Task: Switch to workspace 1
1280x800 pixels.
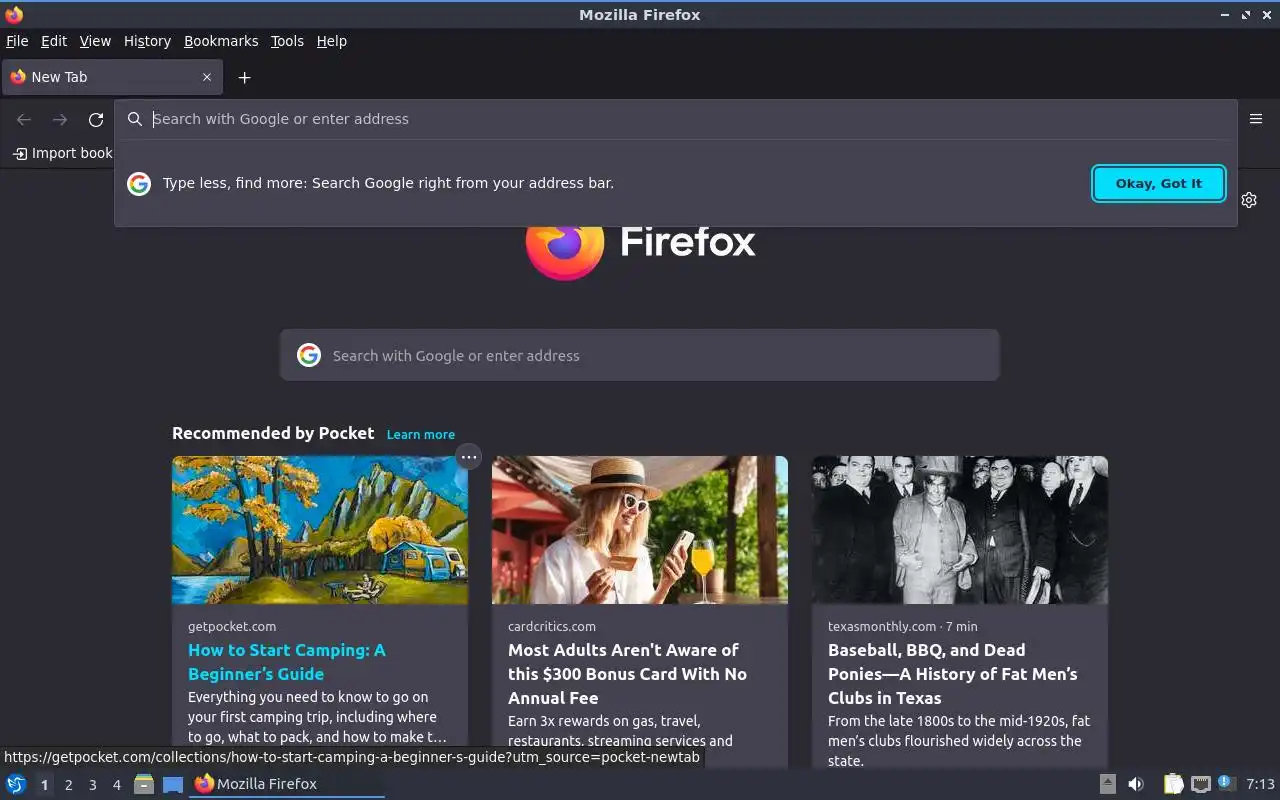Action: coord(44,785)
